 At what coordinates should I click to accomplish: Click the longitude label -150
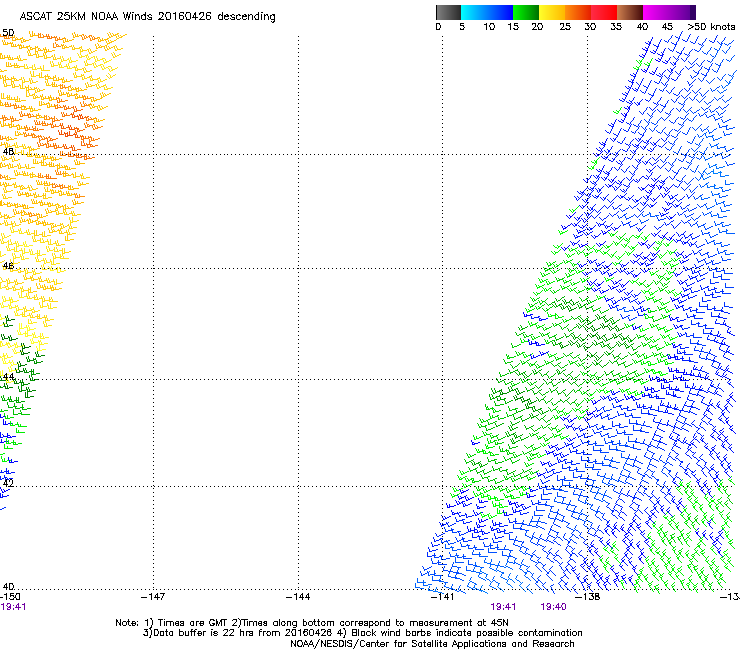pos(10,597)
